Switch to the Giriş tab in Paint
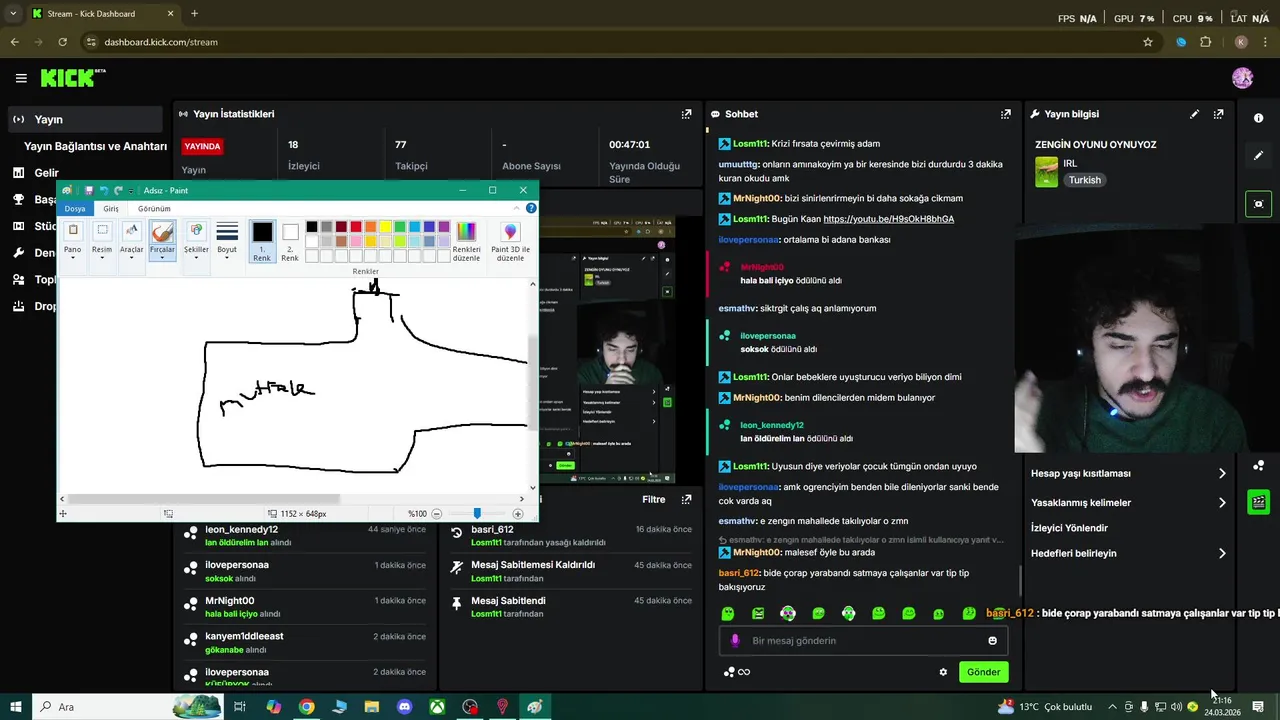Image resolution: width=1280 pixels, height=720 pixels. tap(111, 208)
